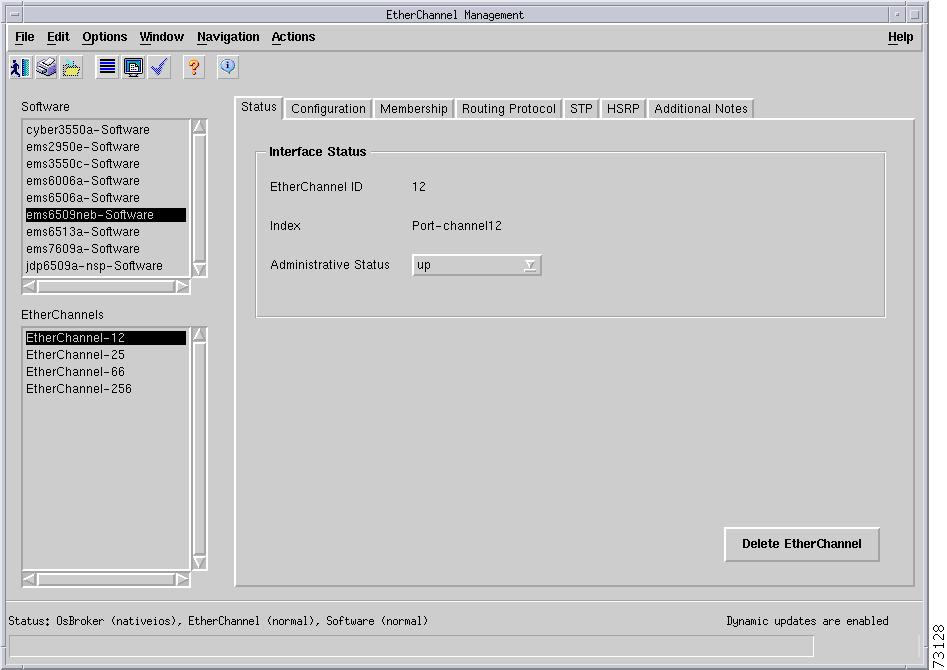
Task: Click the horizontal blue lines toolbar icon
Action: pyautogui.click(x=108, y=67)
